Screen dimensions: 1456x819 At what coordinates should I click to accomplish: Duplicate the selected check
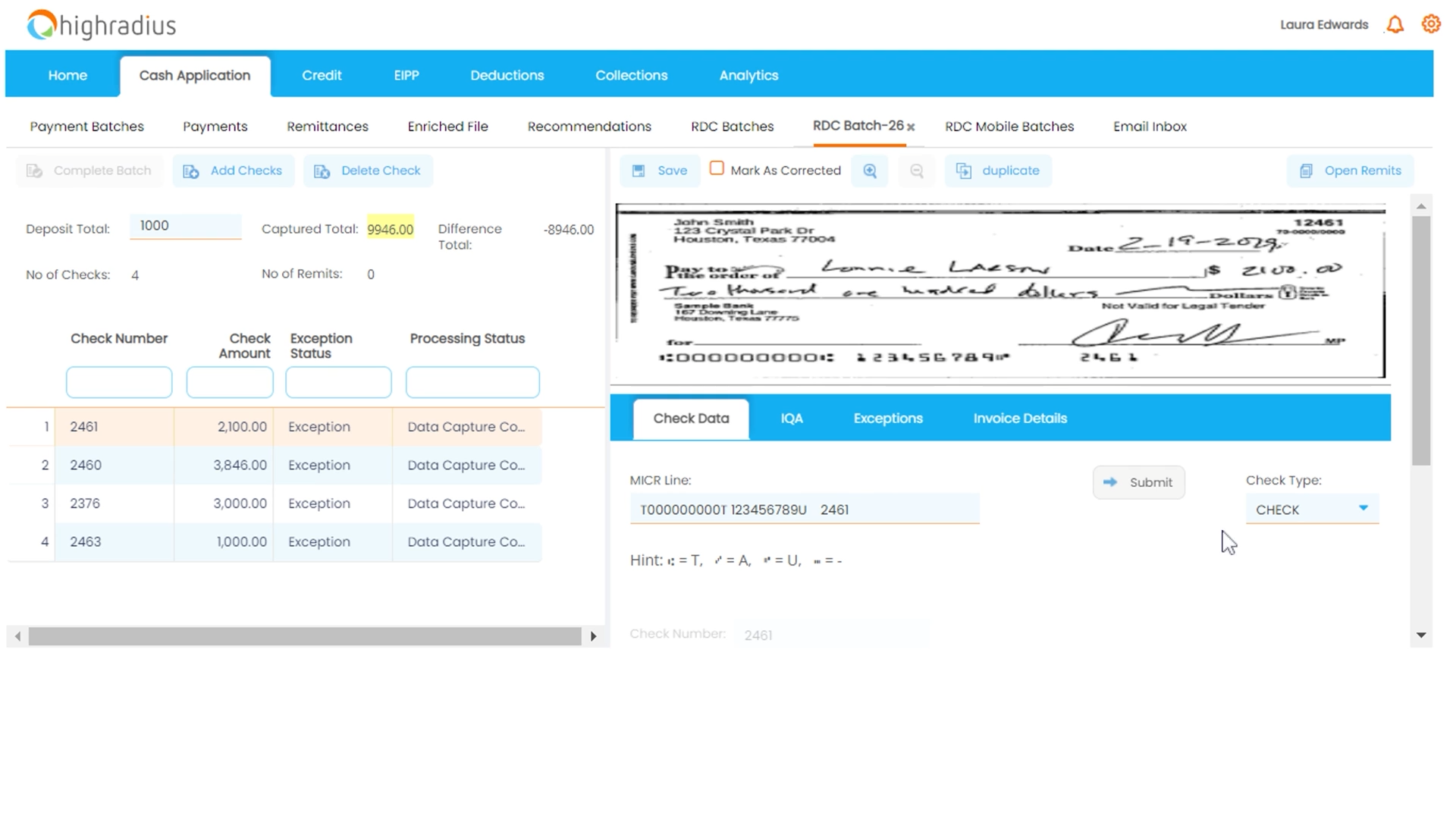(998, 171)
